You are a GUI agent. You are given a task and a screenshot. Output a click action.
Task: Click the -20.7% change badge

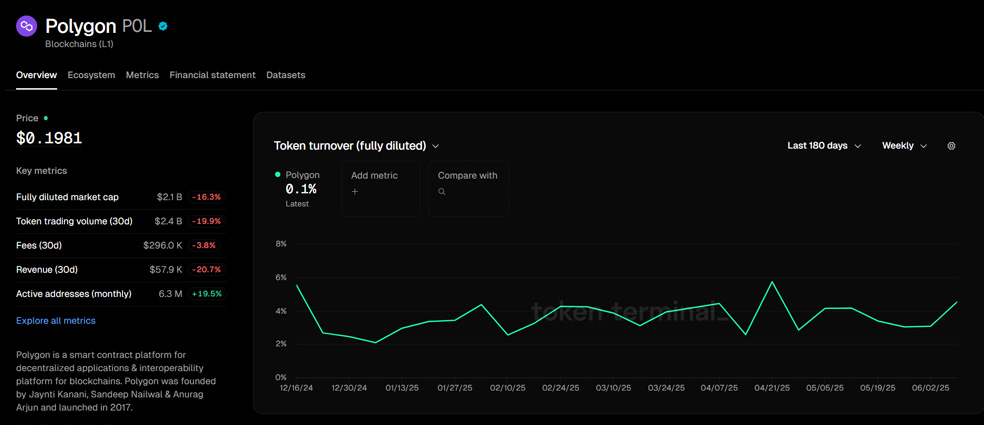(207, 269)
